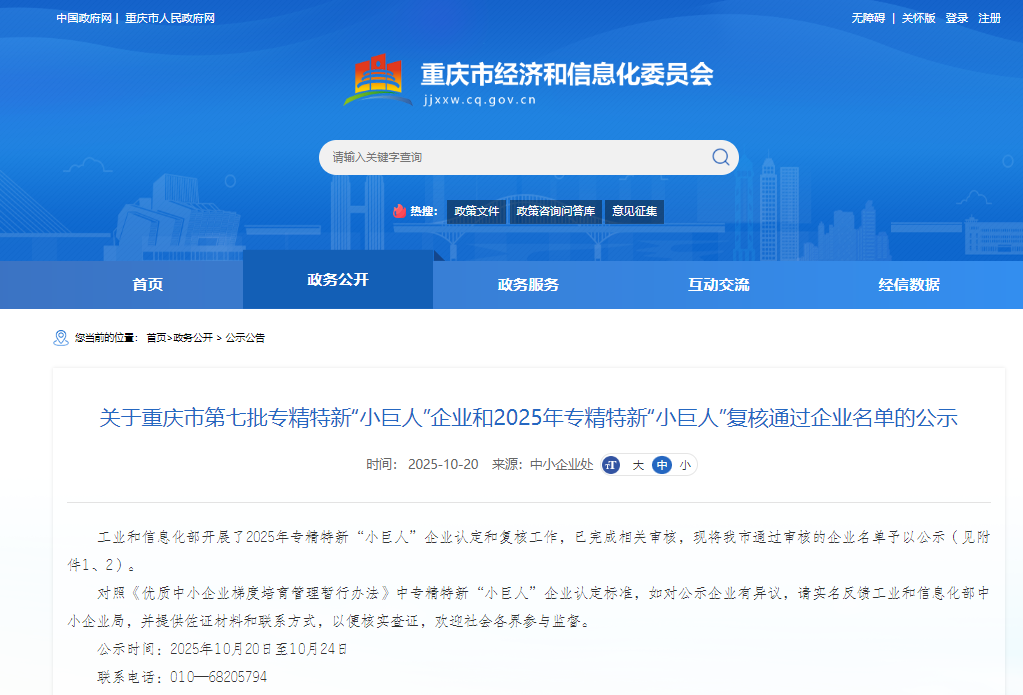Switch to the 互动交流 tab
This screenshot has width=1023, height=695.
tap(718, 285)
